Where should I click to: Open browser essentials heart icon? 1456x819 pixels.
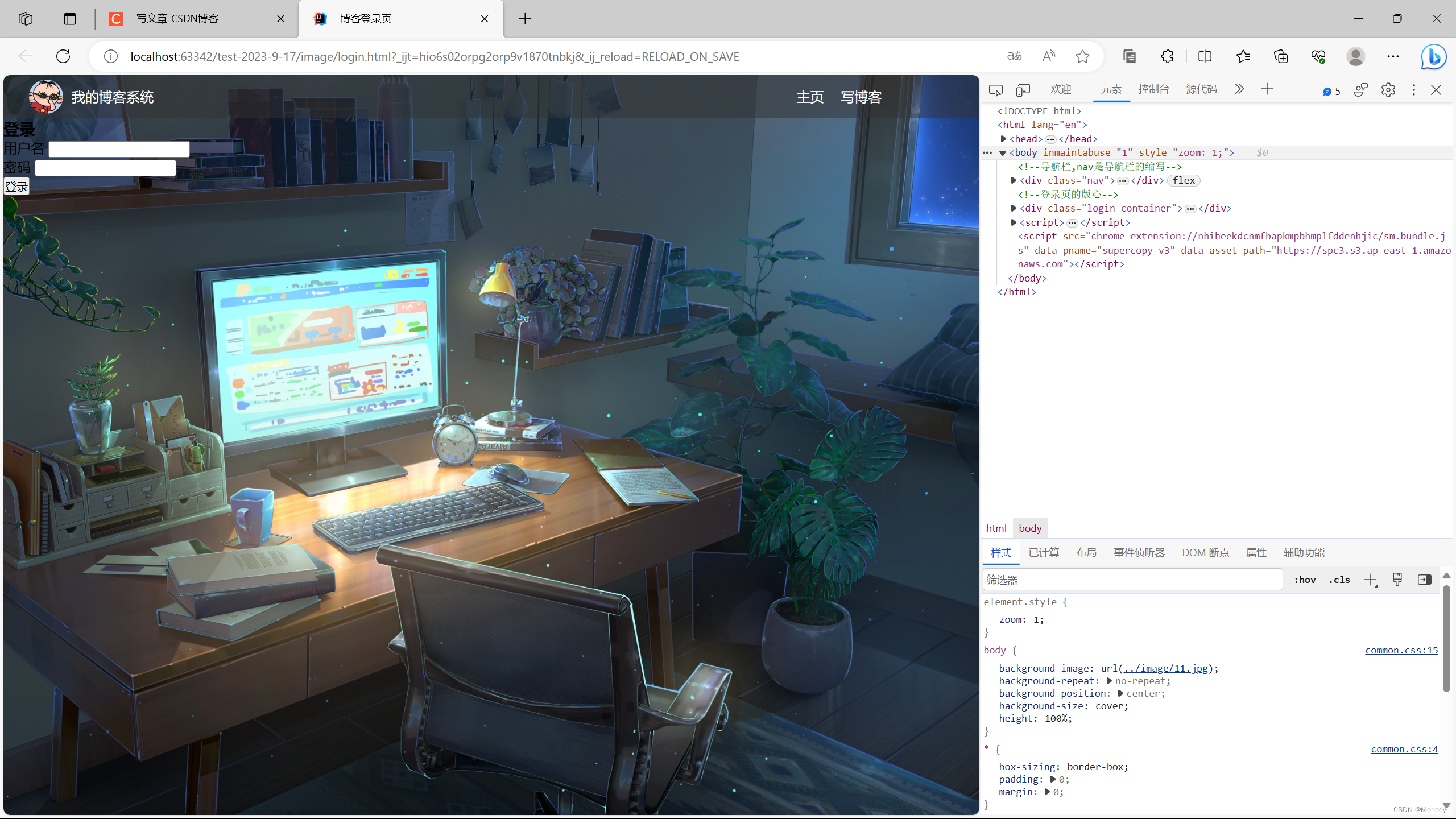pyautogui.click(x=1318, y=56)
